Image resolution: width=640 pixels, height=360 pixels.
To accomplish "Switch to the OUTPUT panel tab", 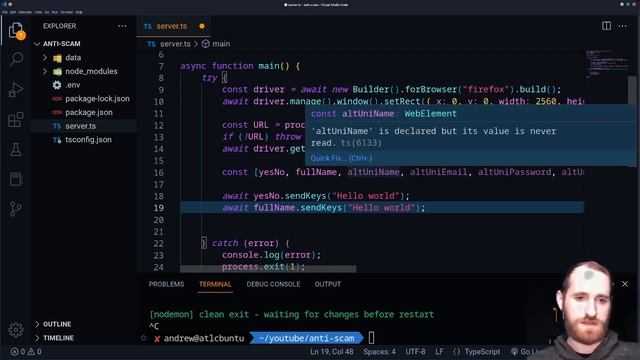I will (327, 284).
